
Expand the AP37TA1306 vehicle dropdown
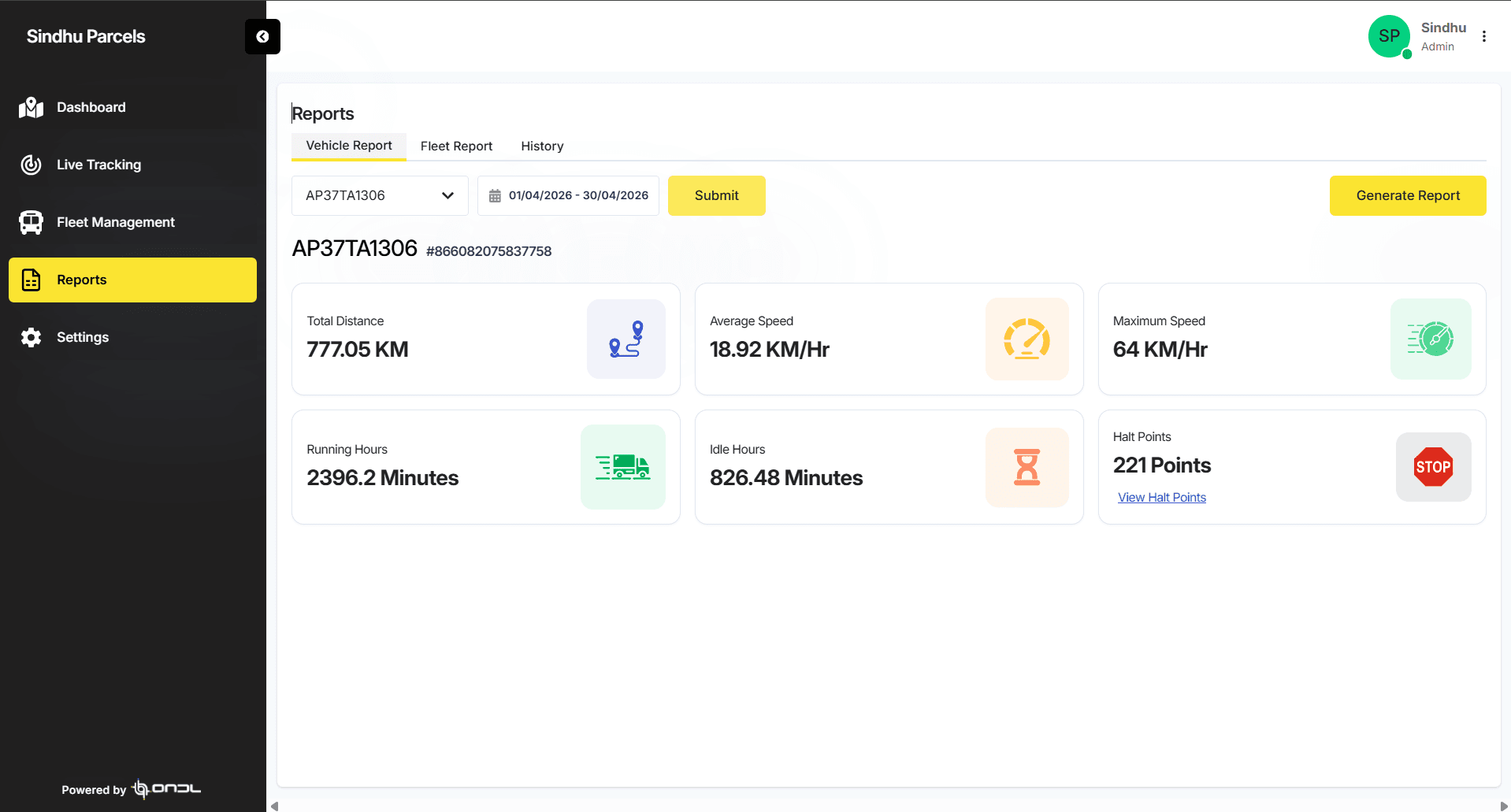click(380, 195)
